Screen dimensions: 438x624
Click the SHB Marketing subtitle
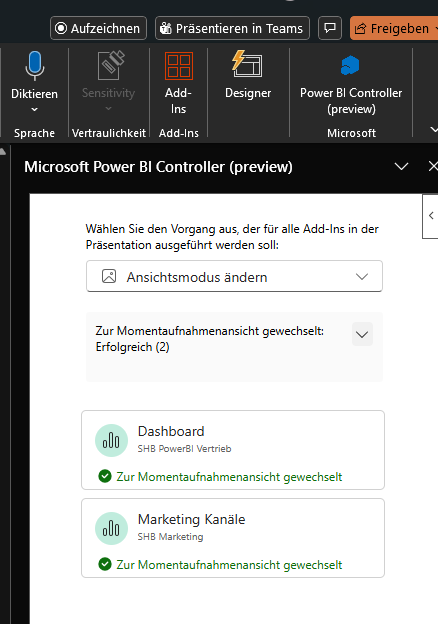pyautogui.click(x=170, y=537)
